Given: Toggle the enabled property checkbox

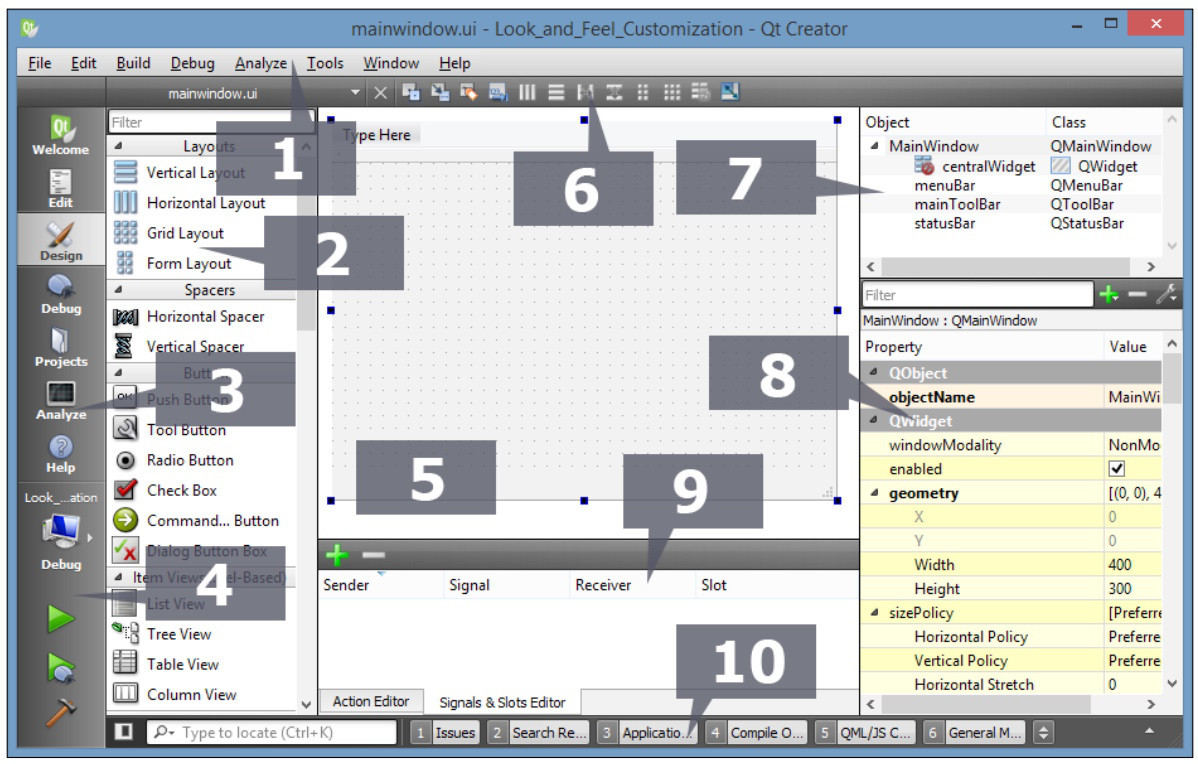Looking at the screenshot, I should 1117,469.
